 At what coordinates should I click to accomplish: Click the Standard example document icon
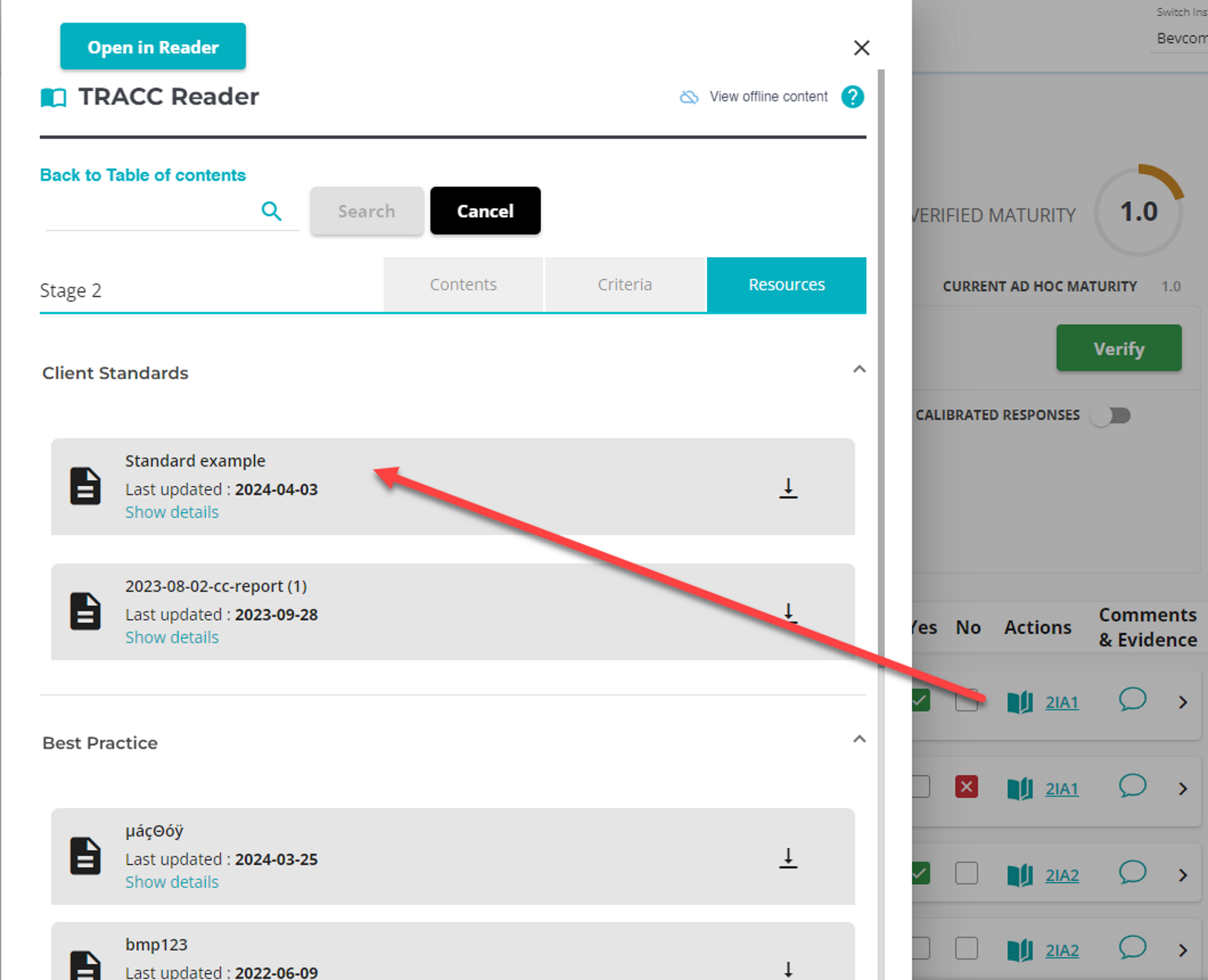point(86,486)
